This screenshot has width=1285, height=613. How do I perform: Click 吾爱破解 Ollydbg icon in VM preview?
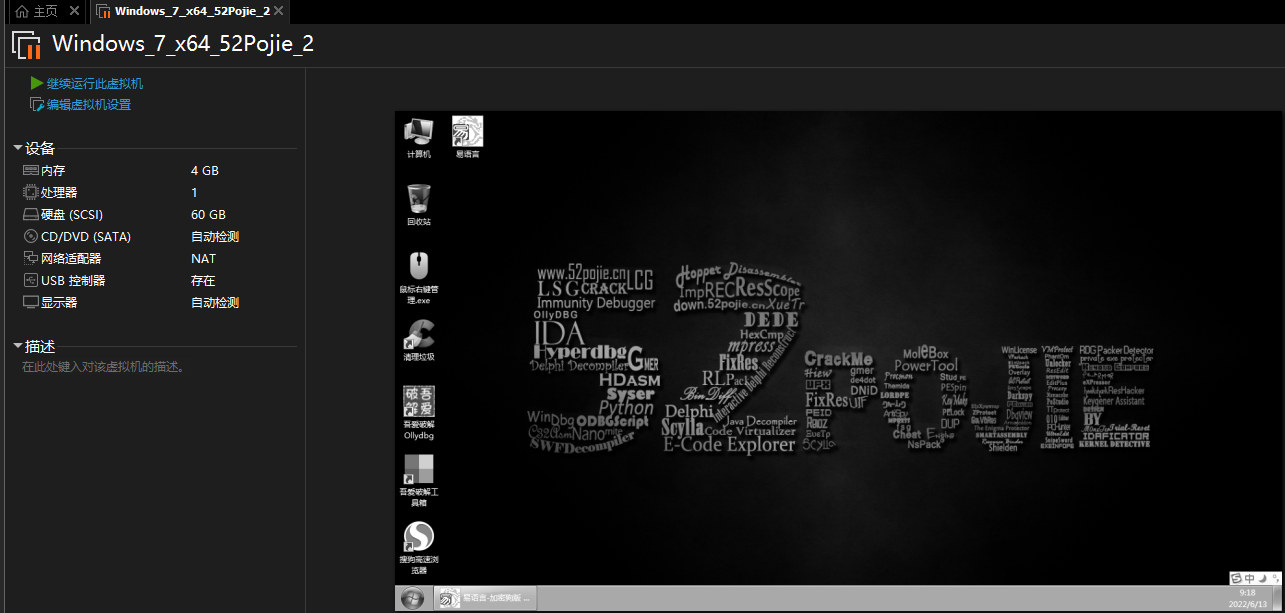pyautogui.click(x=418, y=412)
